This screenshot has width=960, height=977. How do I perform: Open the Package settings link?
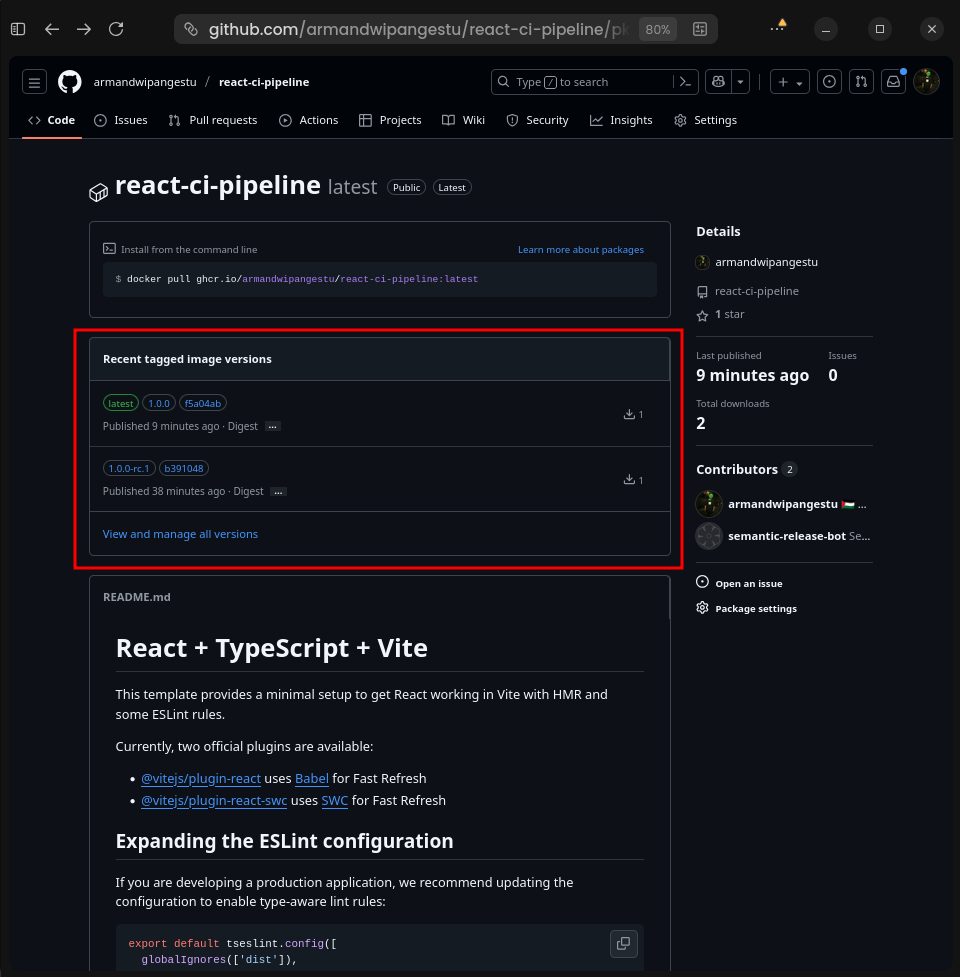pos(755,609)
